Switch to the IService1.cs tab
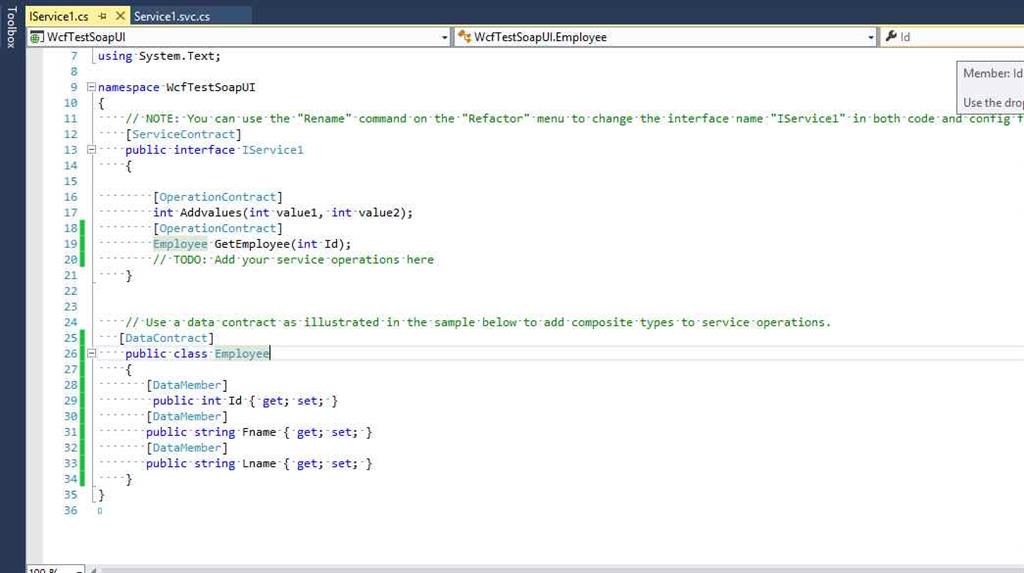The width and height of the screenshot is (1024, 573). 59,16
